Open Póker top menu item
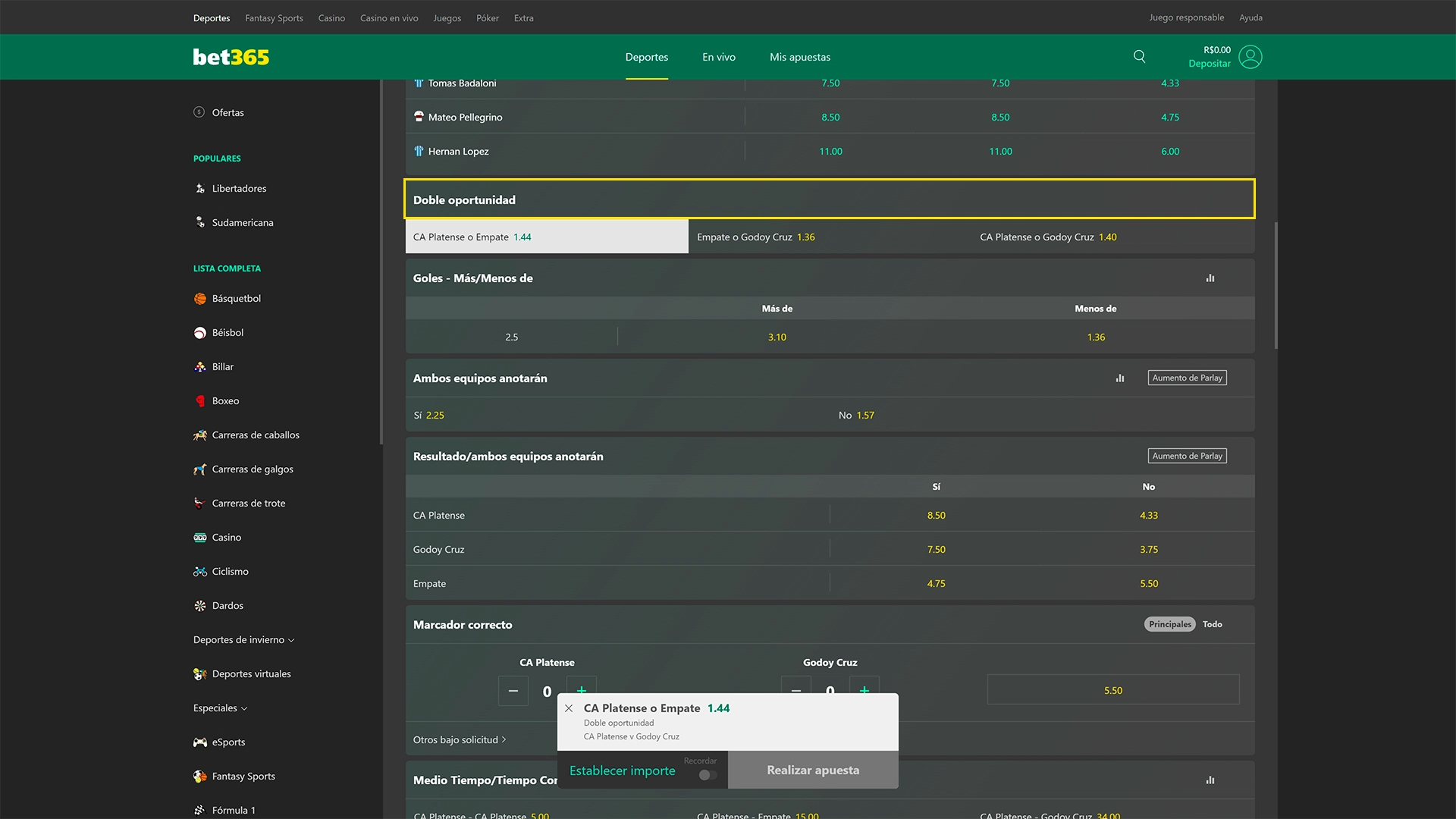Image resolution: width=1456 pixels, height=819 pixels. pyautogui.click(x=487, y=17)
